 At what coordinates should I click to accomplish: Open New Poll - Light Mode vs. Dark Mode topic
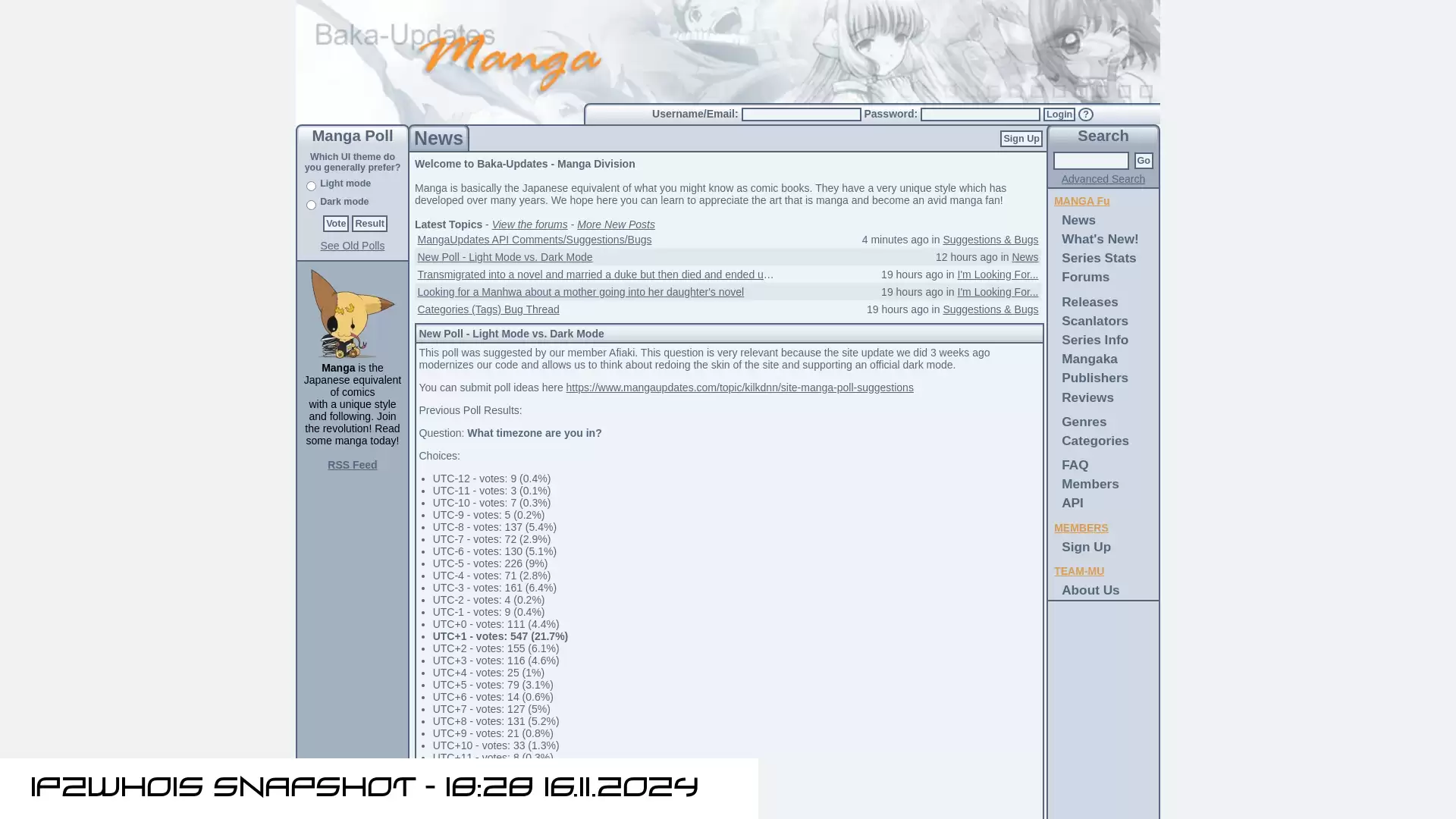pos(504,257)
